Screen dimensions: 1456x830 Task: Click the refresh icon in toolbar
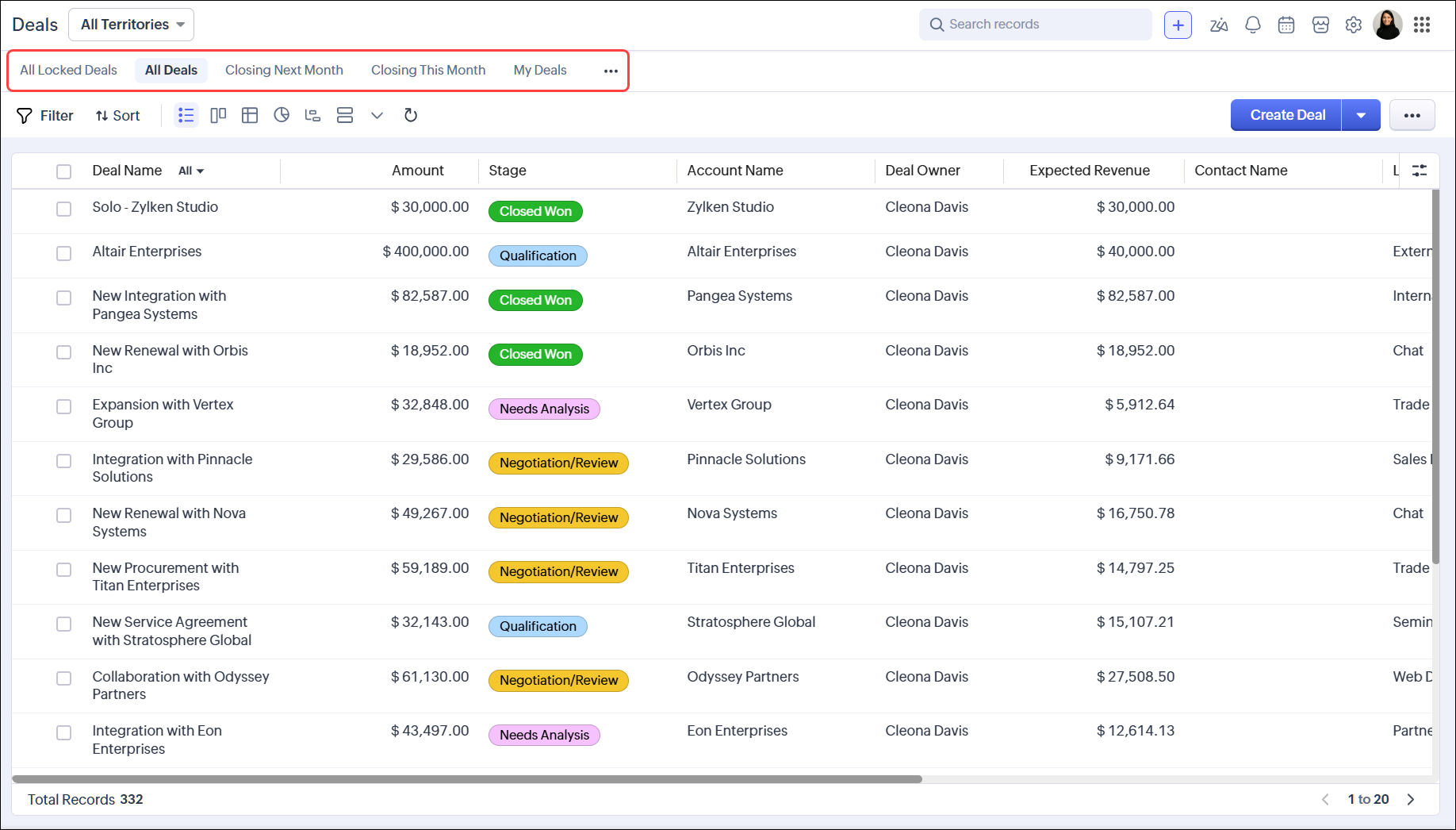tap(410, 116)
